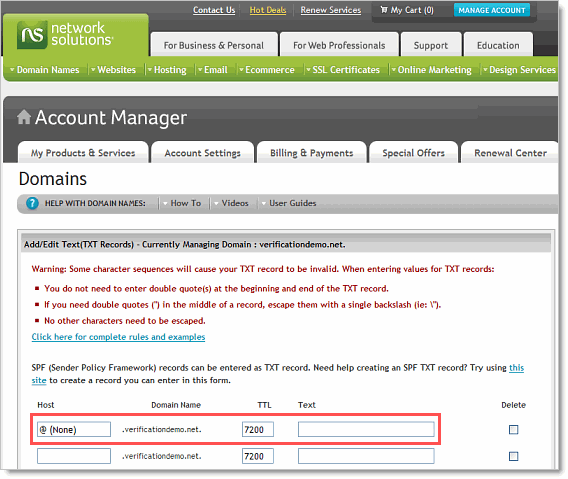Focus the TTL field in the second row
Viewport: 568px width, 479px height.
pyautogui.click(x=258, y=456)
